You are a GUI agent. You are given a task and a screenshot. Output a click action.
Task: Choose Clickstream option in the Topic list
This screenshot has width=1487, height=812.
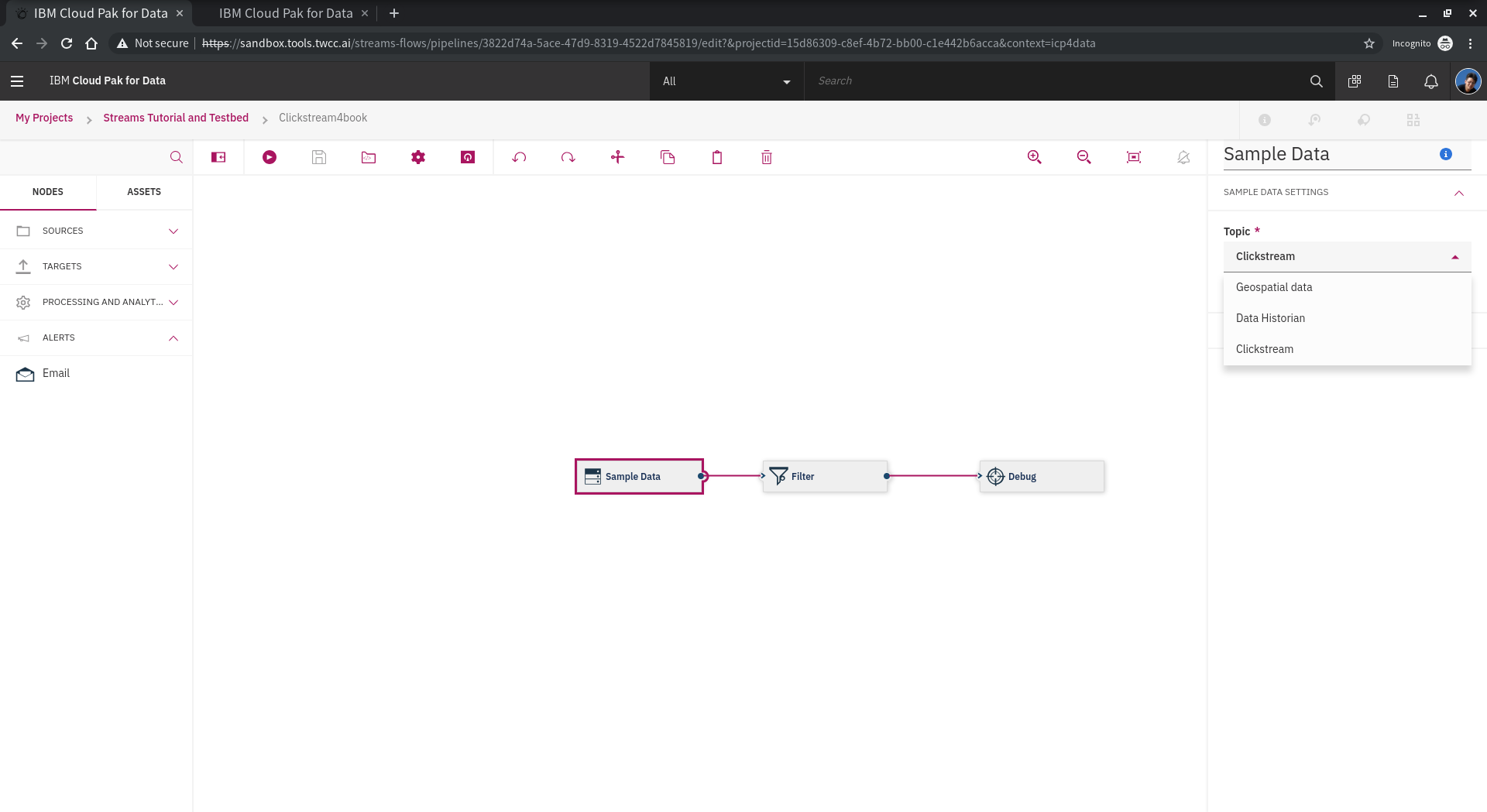(x=1347, y=349)
